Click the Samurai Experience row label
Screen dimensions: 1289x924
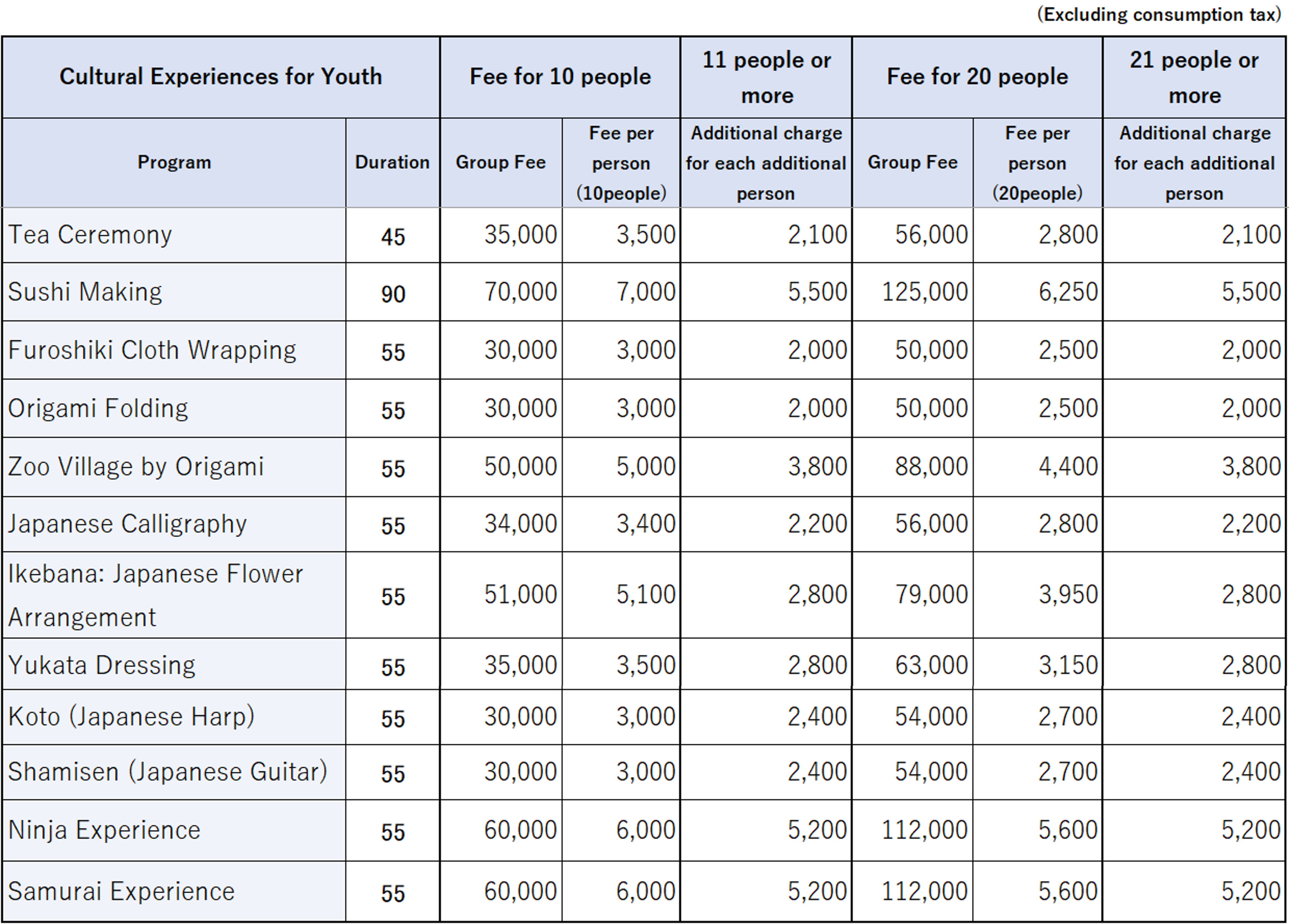pyautogui.click(x=174, y=891)
